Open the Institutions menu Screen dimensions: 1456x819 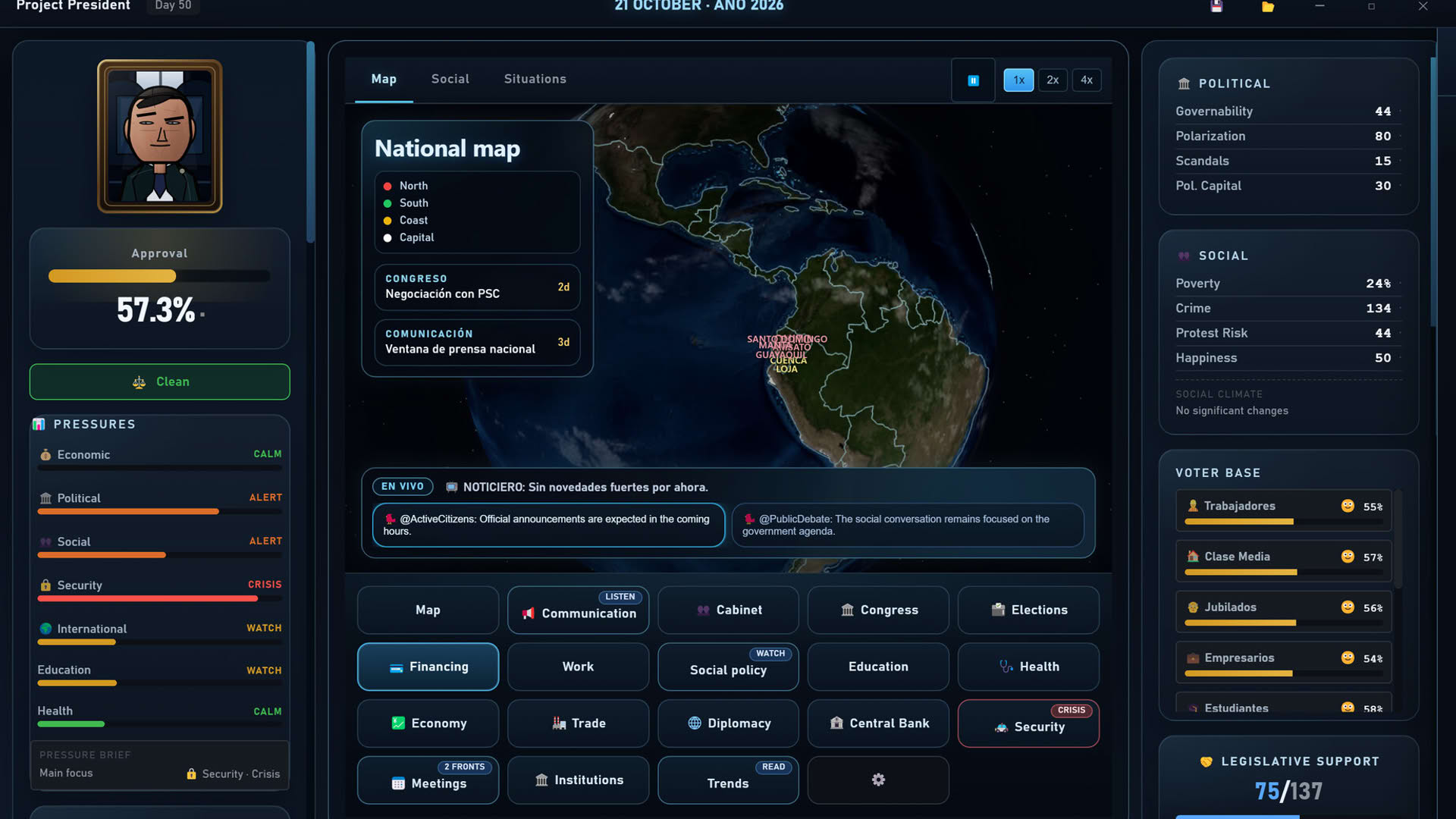point(578,780)
